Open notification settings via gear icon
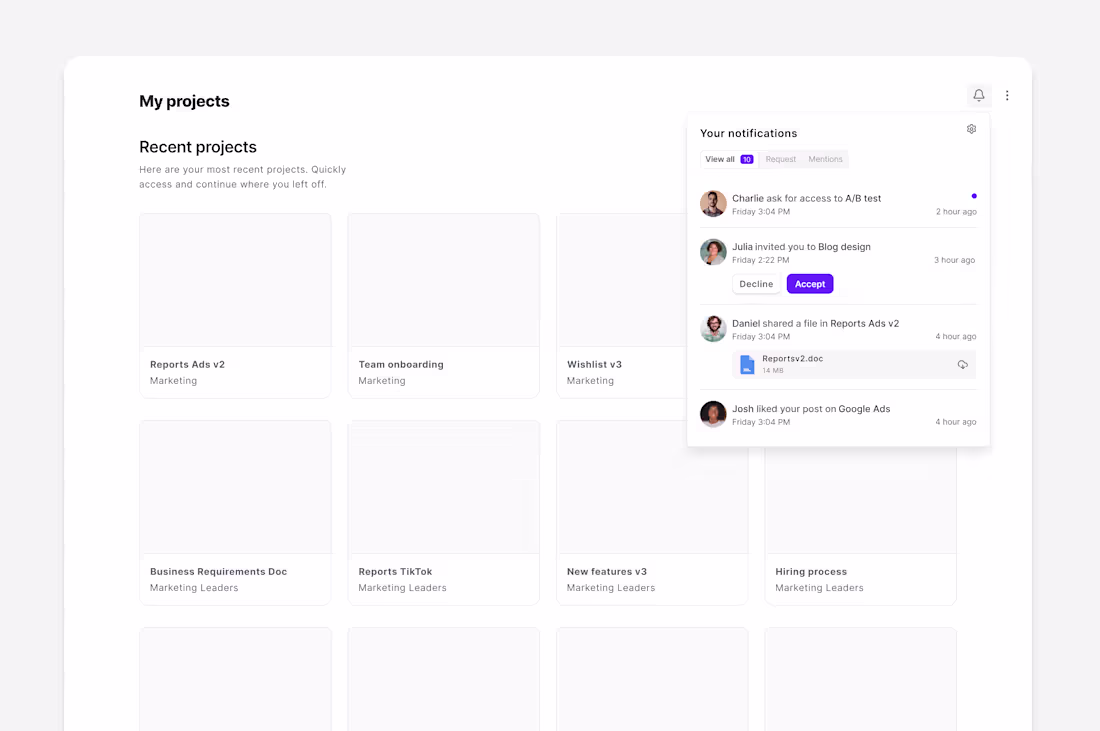The width and height of the screenshot is (1100, 731). coord(970,129)
